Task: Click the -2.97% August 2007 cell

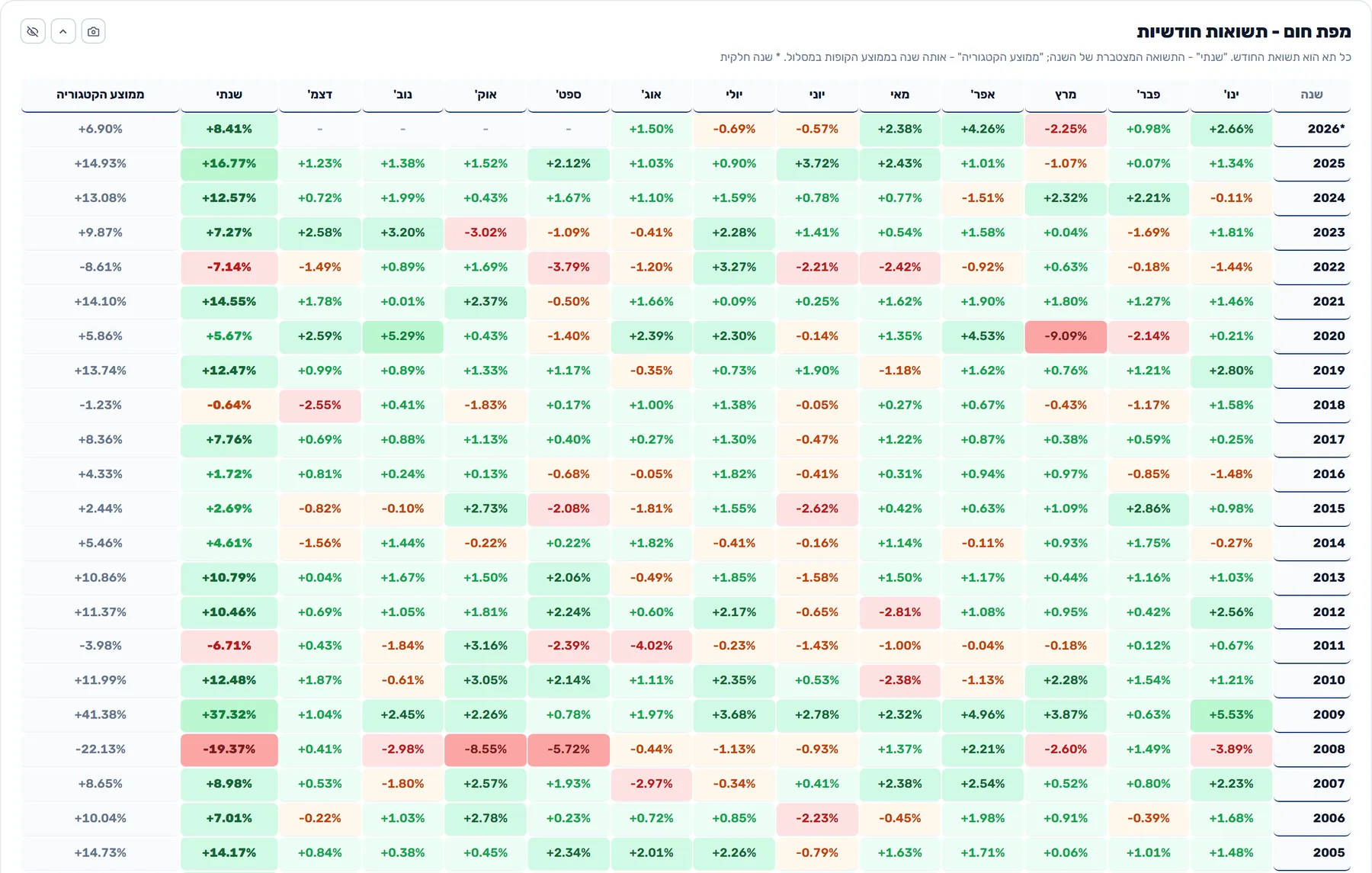Action: [652, 784]
